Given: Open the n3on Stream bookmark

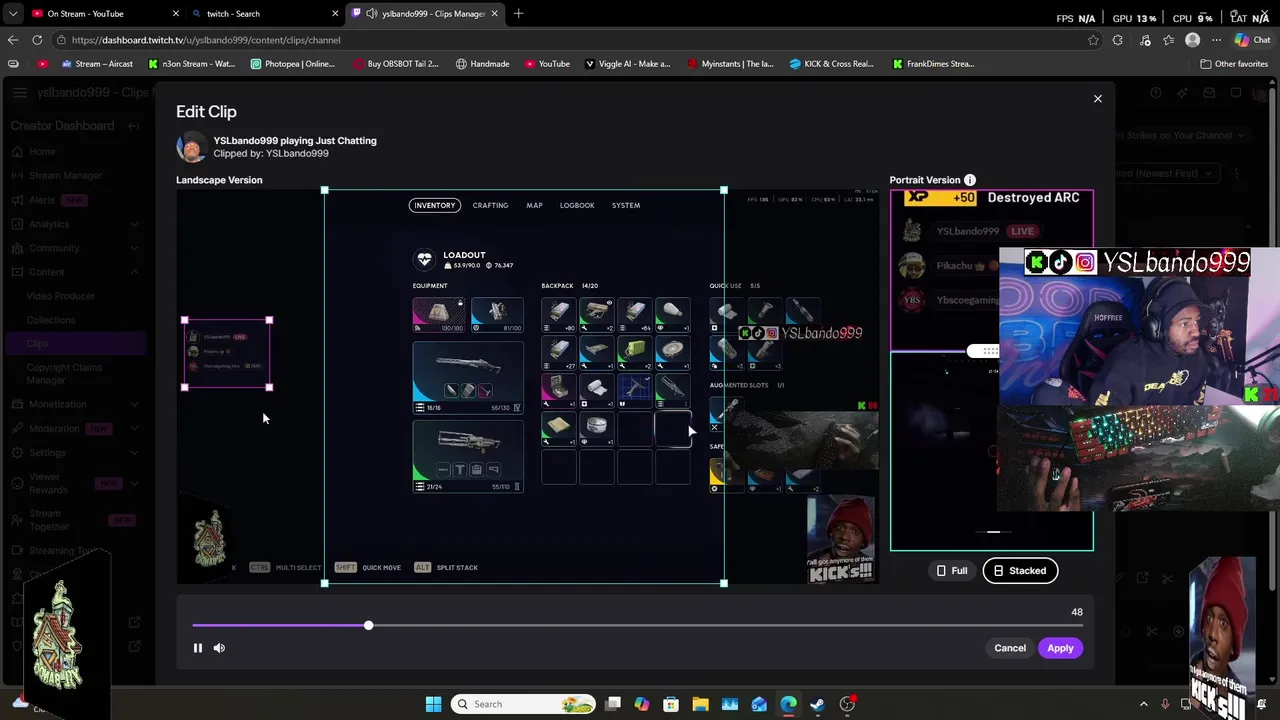Looking at the screenshot, I should (x=191, y=64).
